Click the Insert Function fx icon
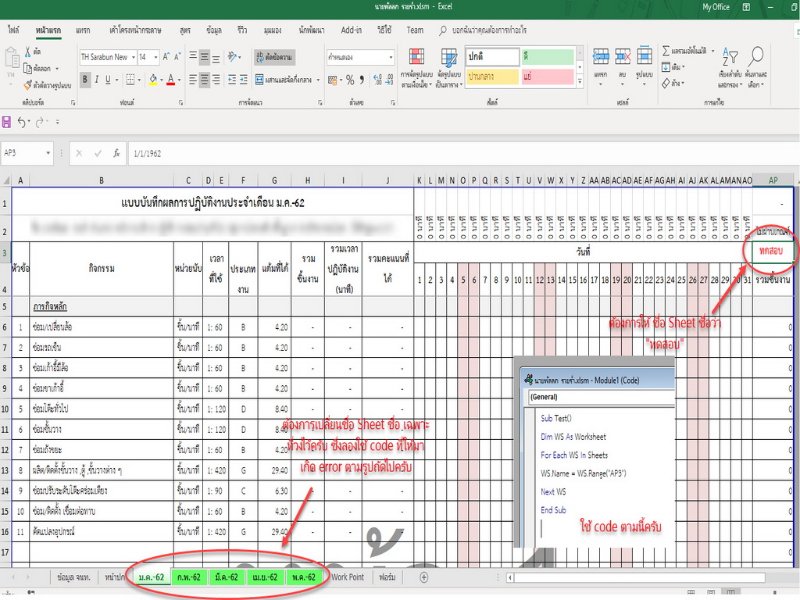Screen dimensions: 800x600 click(x=116, y=153)
